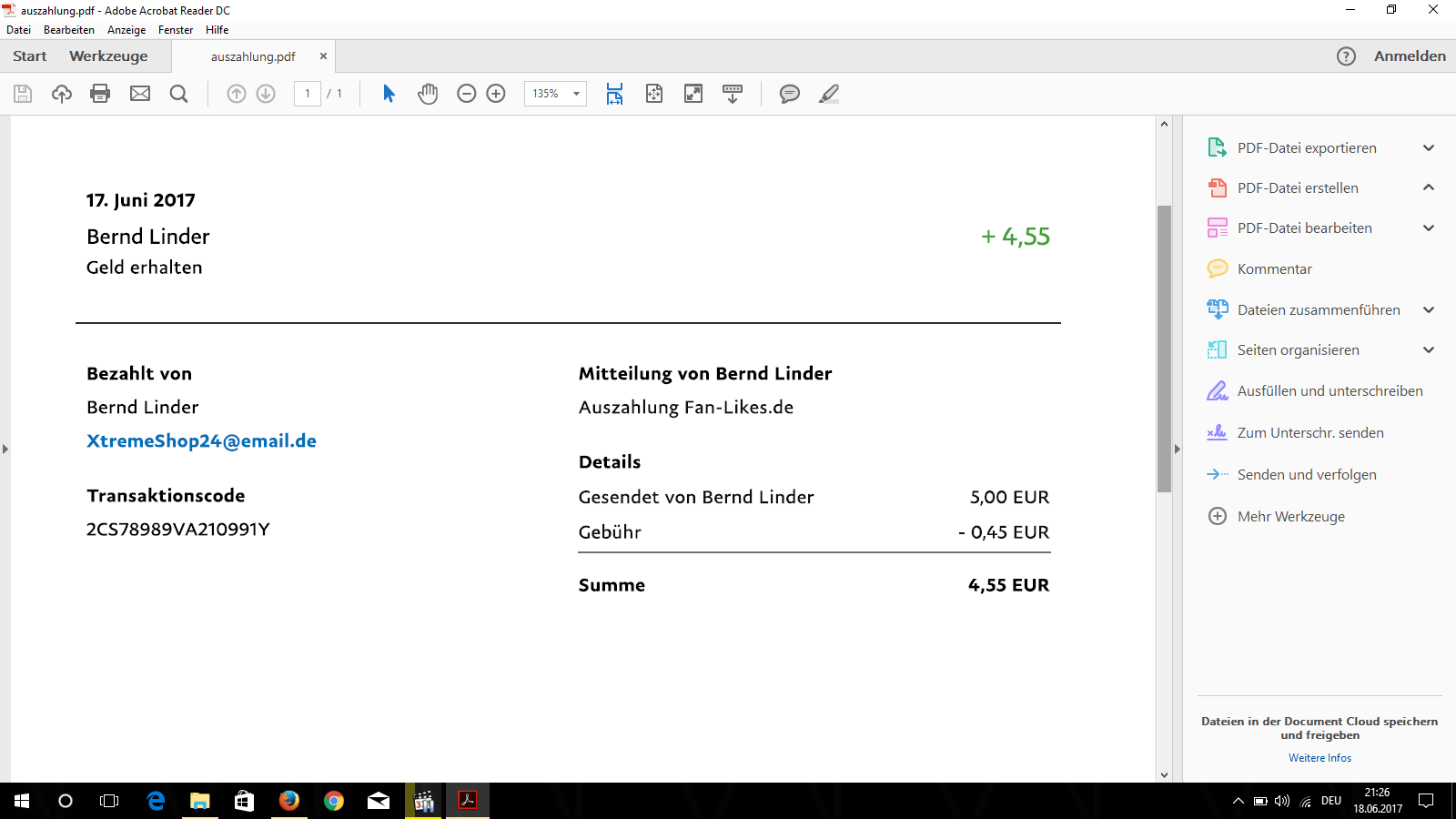
Task: Click the vertical document scrollbar thumb
Action: point(1164,349)
